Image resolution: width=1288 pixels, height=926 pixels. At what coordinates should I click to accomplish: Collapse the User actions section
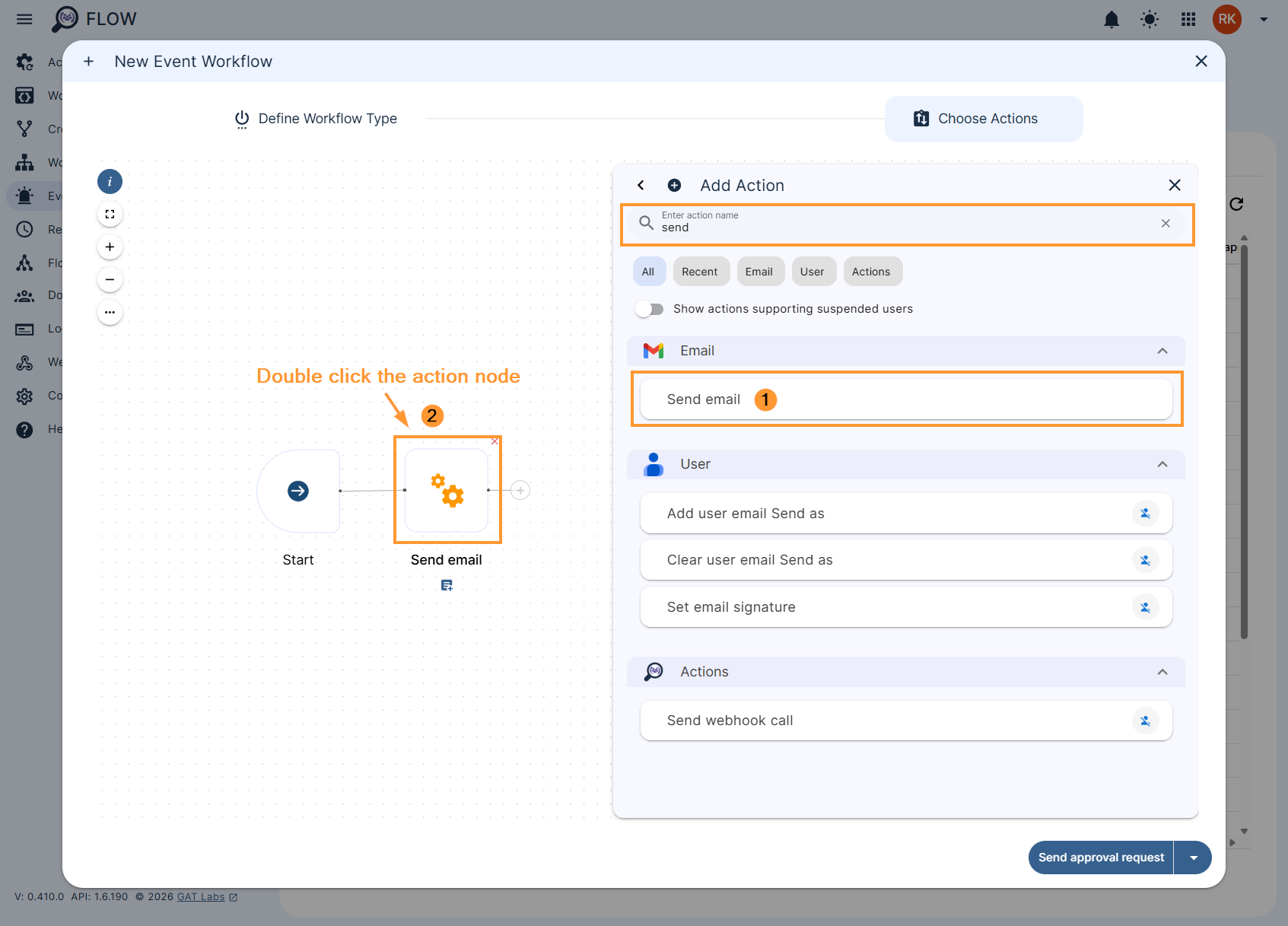pos(1162,464)
